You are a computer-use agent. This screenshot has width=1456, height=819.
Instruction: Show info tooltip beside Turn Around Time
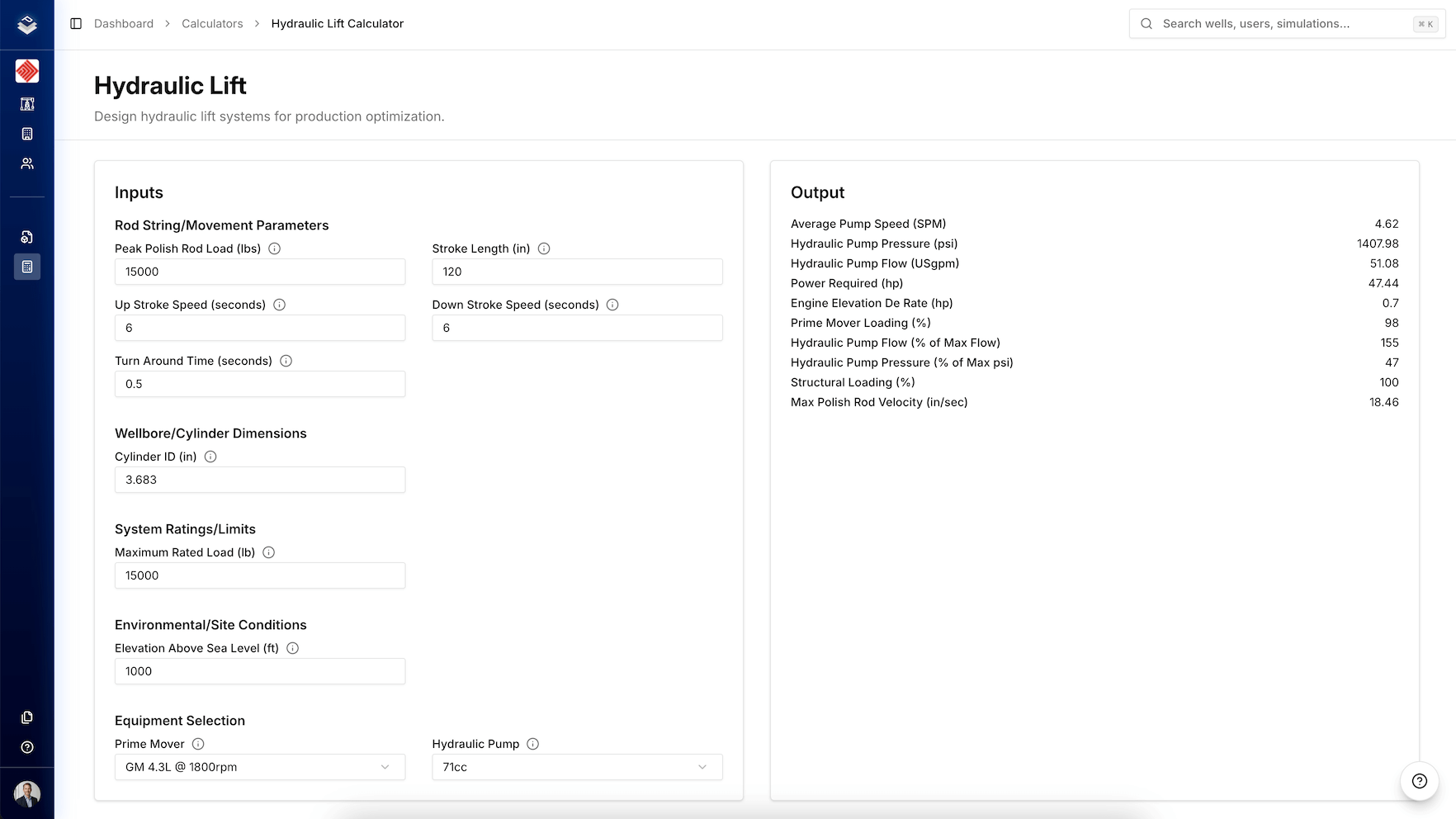(286, 361)
